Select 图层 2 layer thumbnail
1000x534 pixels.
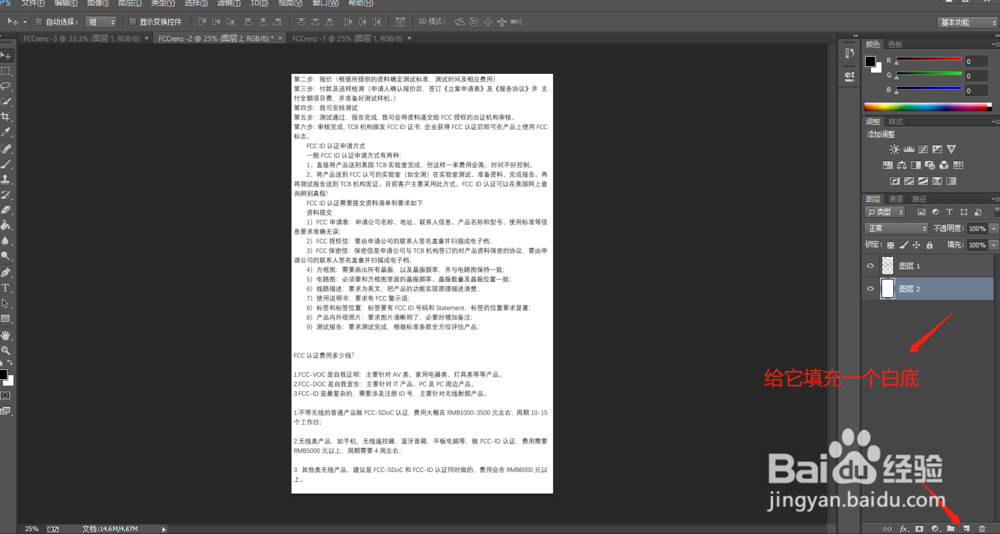pos(887,289)
